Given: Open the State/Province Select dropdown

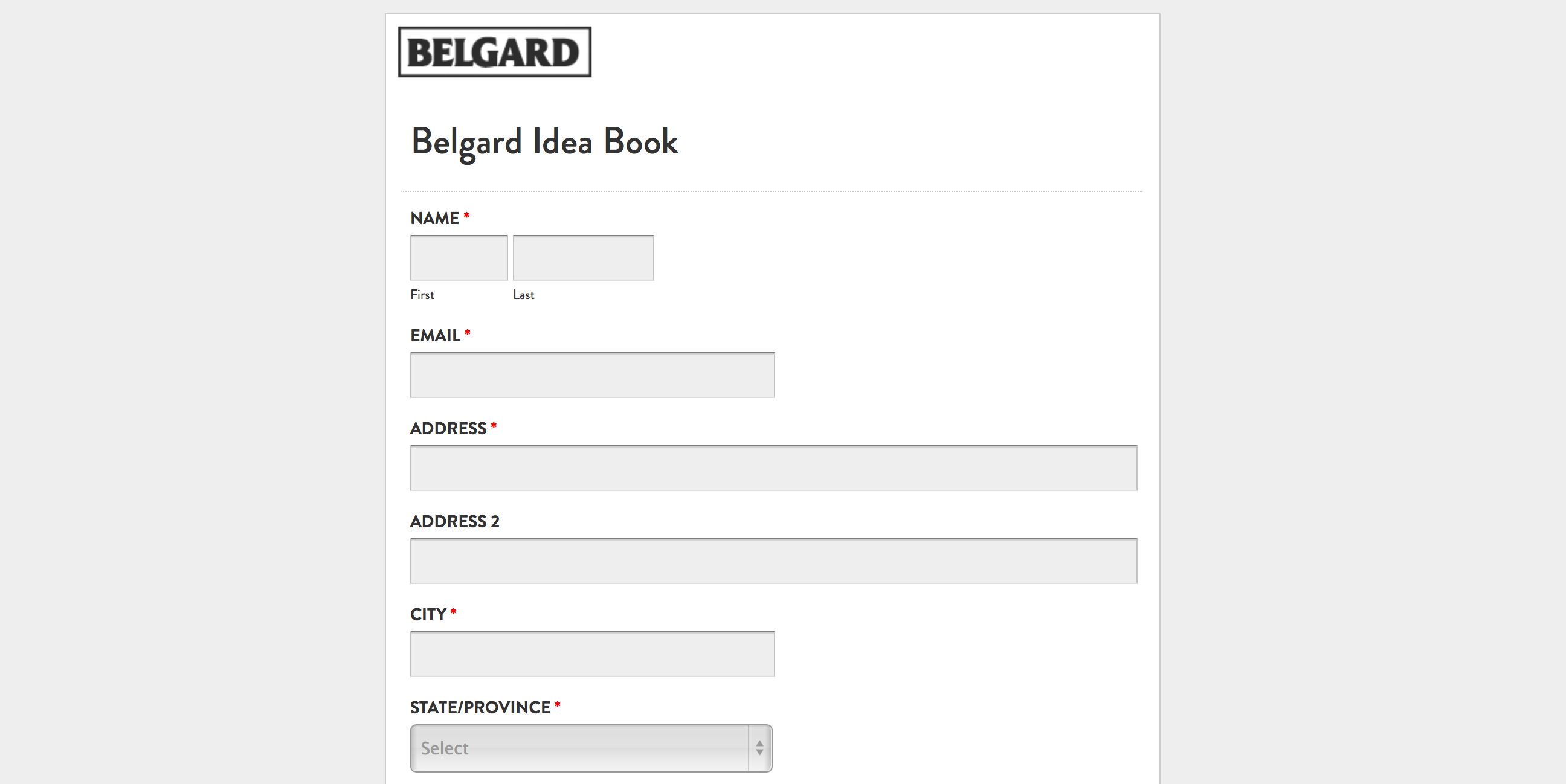Looking at the screenshot, I should (x=579, y=748).
